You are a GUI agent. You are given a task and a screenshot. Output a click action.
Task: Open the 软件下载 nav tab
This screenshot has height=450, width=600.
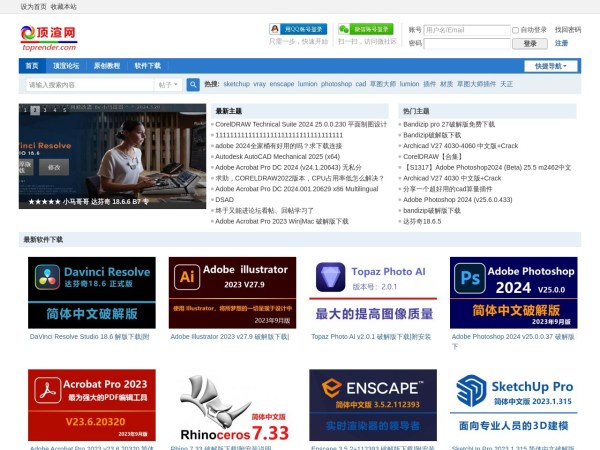147,66
